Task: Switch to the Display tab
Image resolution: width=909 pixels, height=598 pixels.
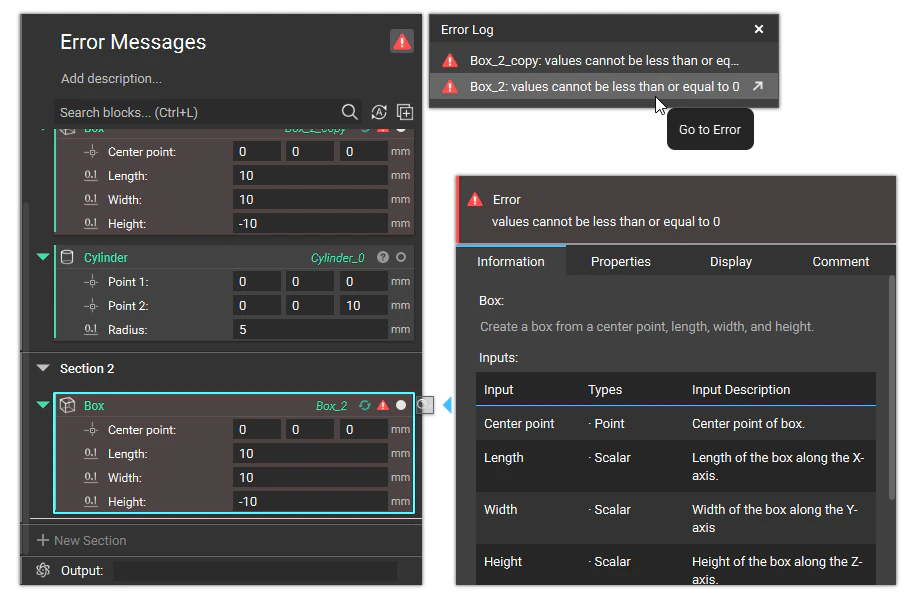Action: (x=730, y=261)
